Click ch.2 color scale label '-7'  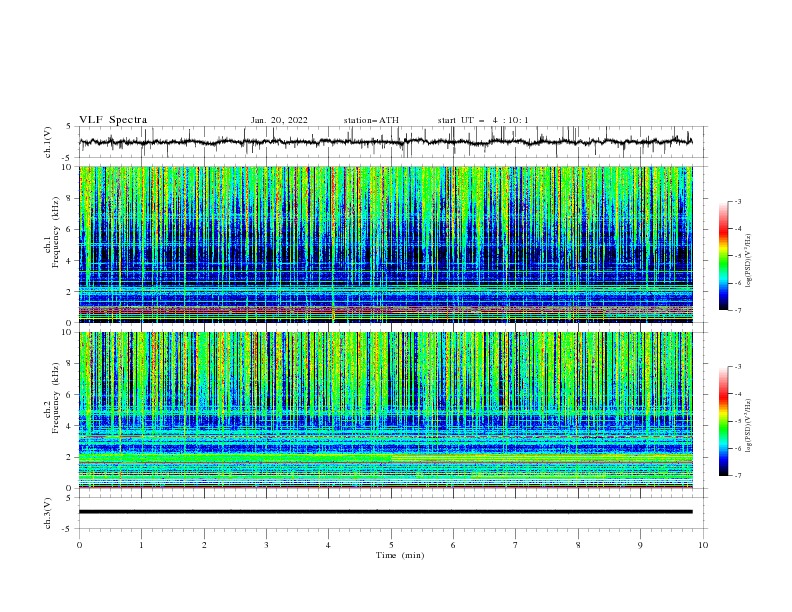[x=737, y=476]
